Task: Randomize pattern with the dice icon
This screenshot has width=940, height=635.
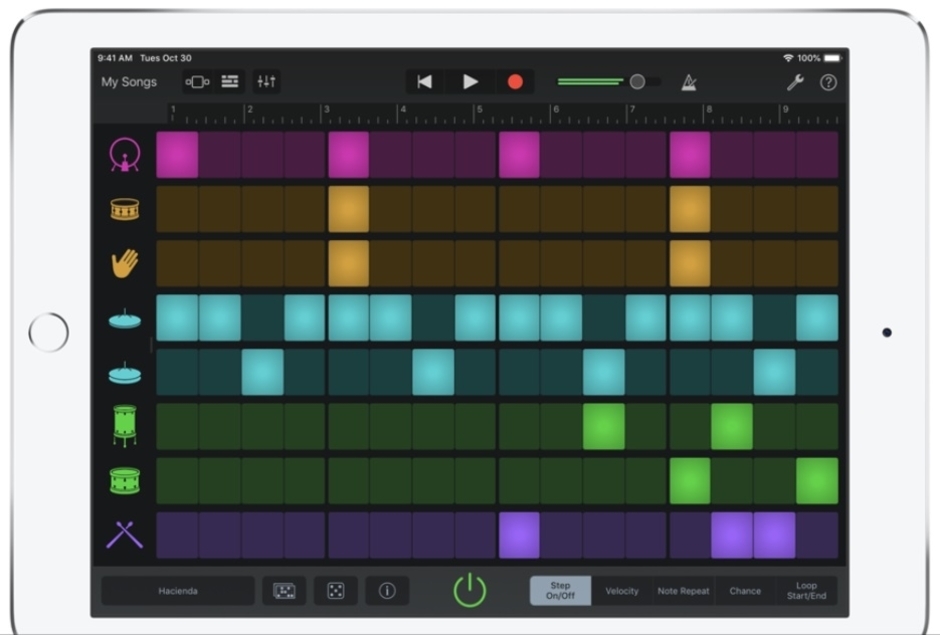Action: coord(336,591)
